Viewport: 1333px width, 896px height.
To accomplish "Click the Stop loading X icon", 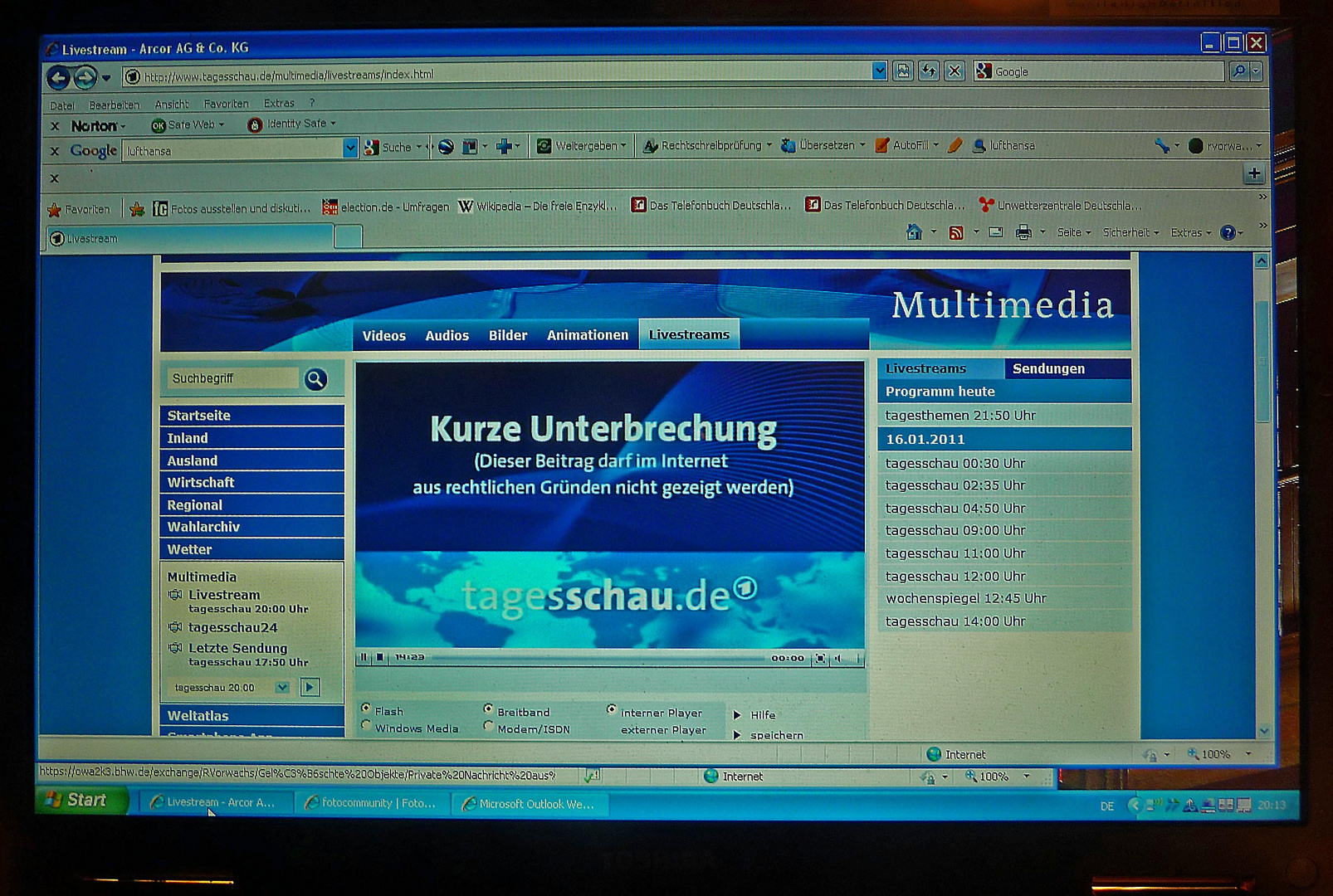I will [955, 71].
